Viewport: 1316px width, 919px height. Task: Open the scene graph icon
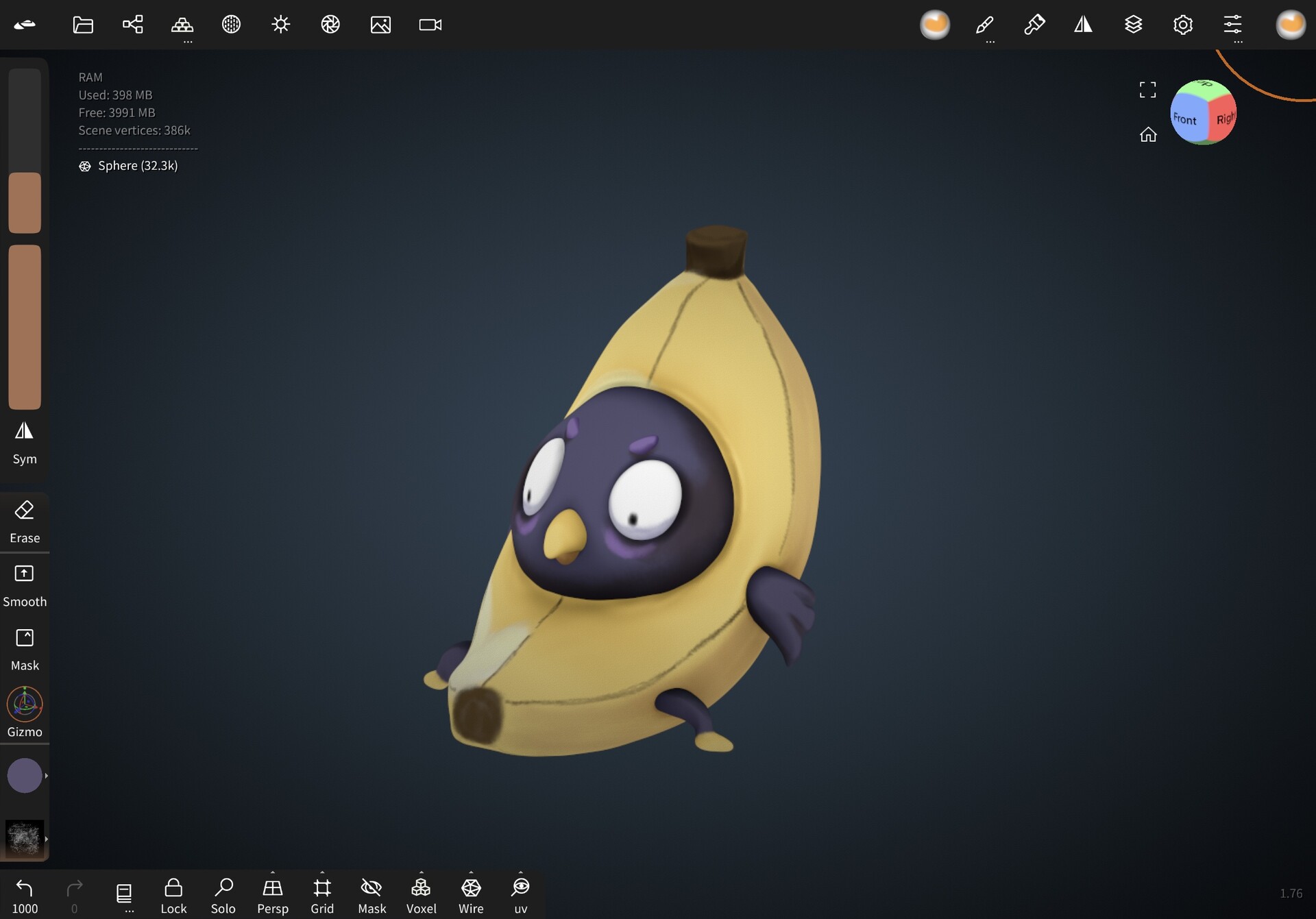pyautogui.click(x=132, y=25)
